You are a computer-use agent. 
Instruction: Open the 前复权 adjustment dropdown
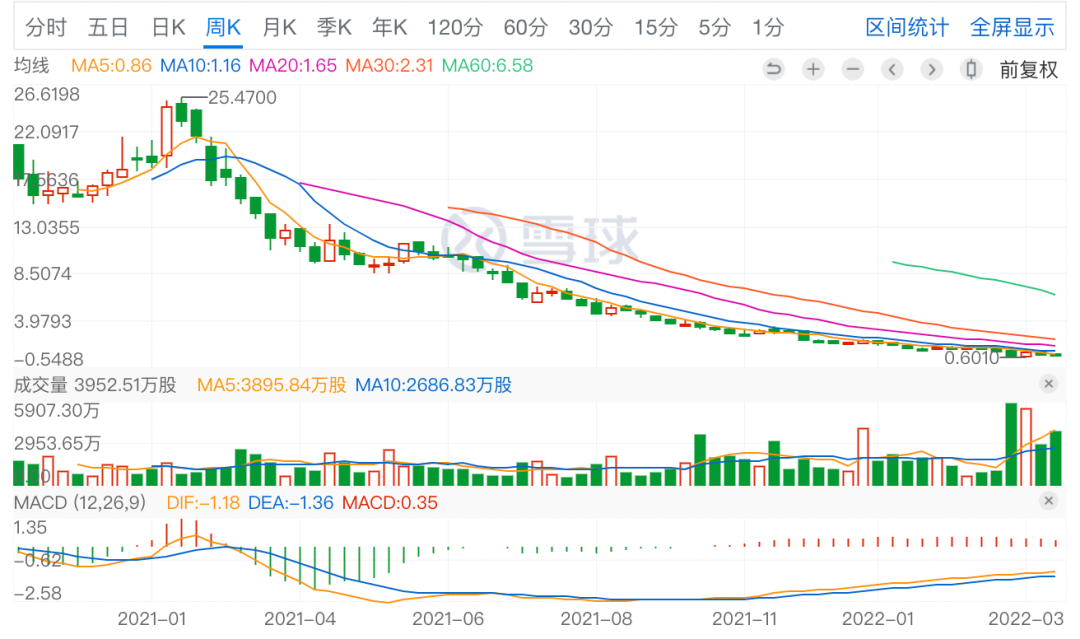pyautogui.click(x=1028, y=70)
